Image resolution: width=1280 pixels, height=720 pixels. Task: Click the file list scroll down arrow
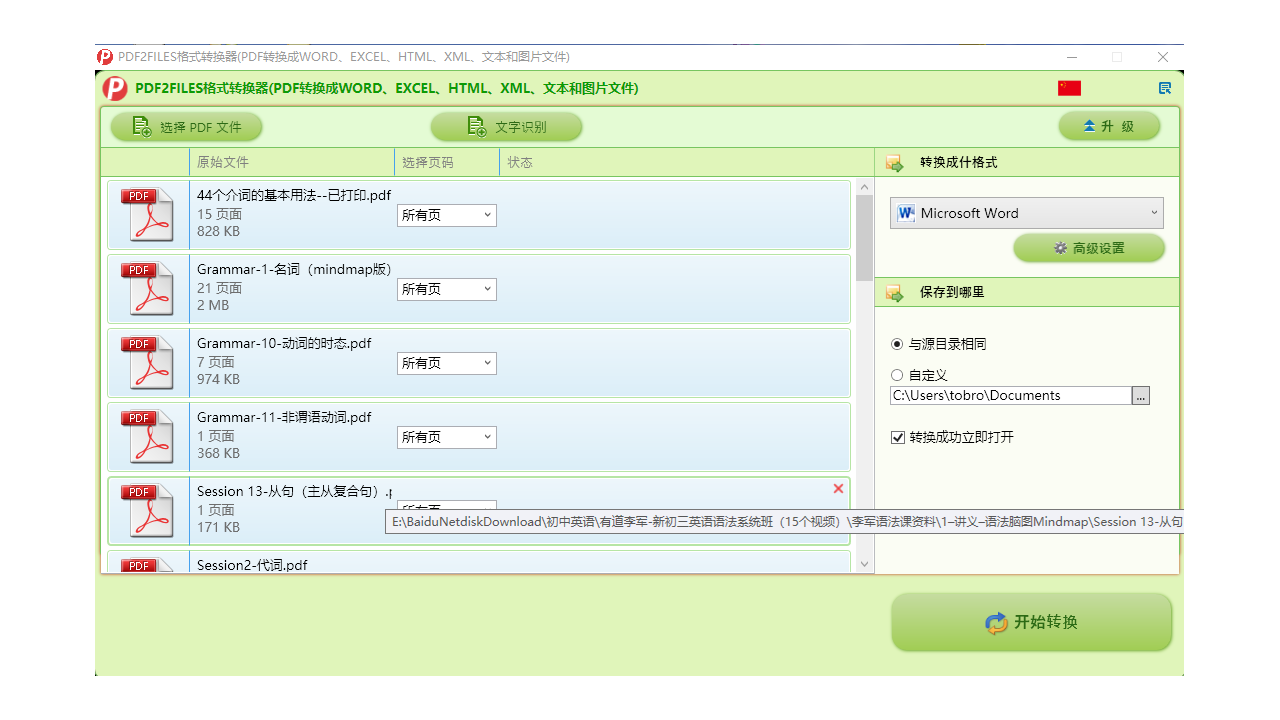pos(865,564)
